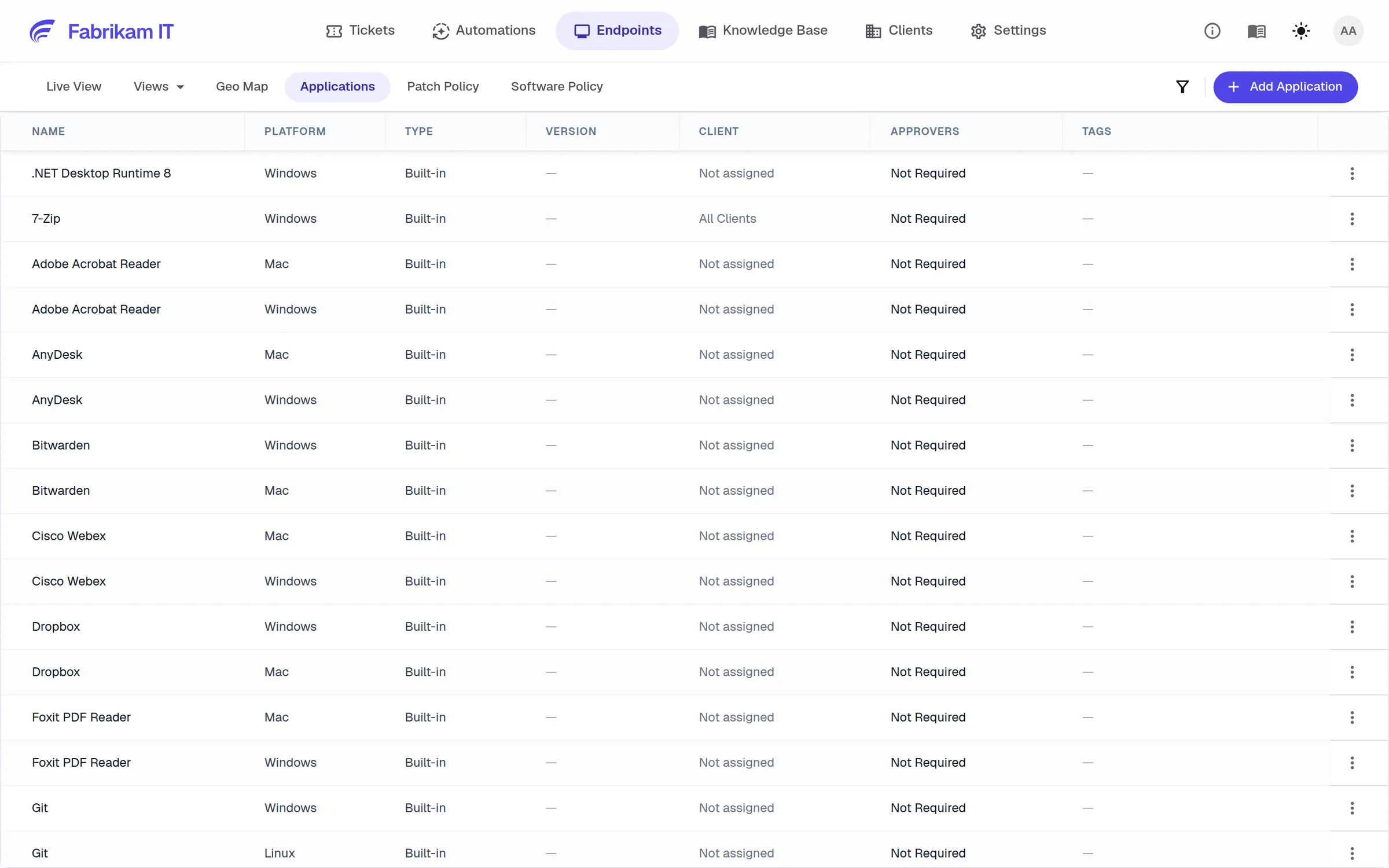Click the Add Application button
This screenshot has height=868, width=1389.
tap(1285, 87)
